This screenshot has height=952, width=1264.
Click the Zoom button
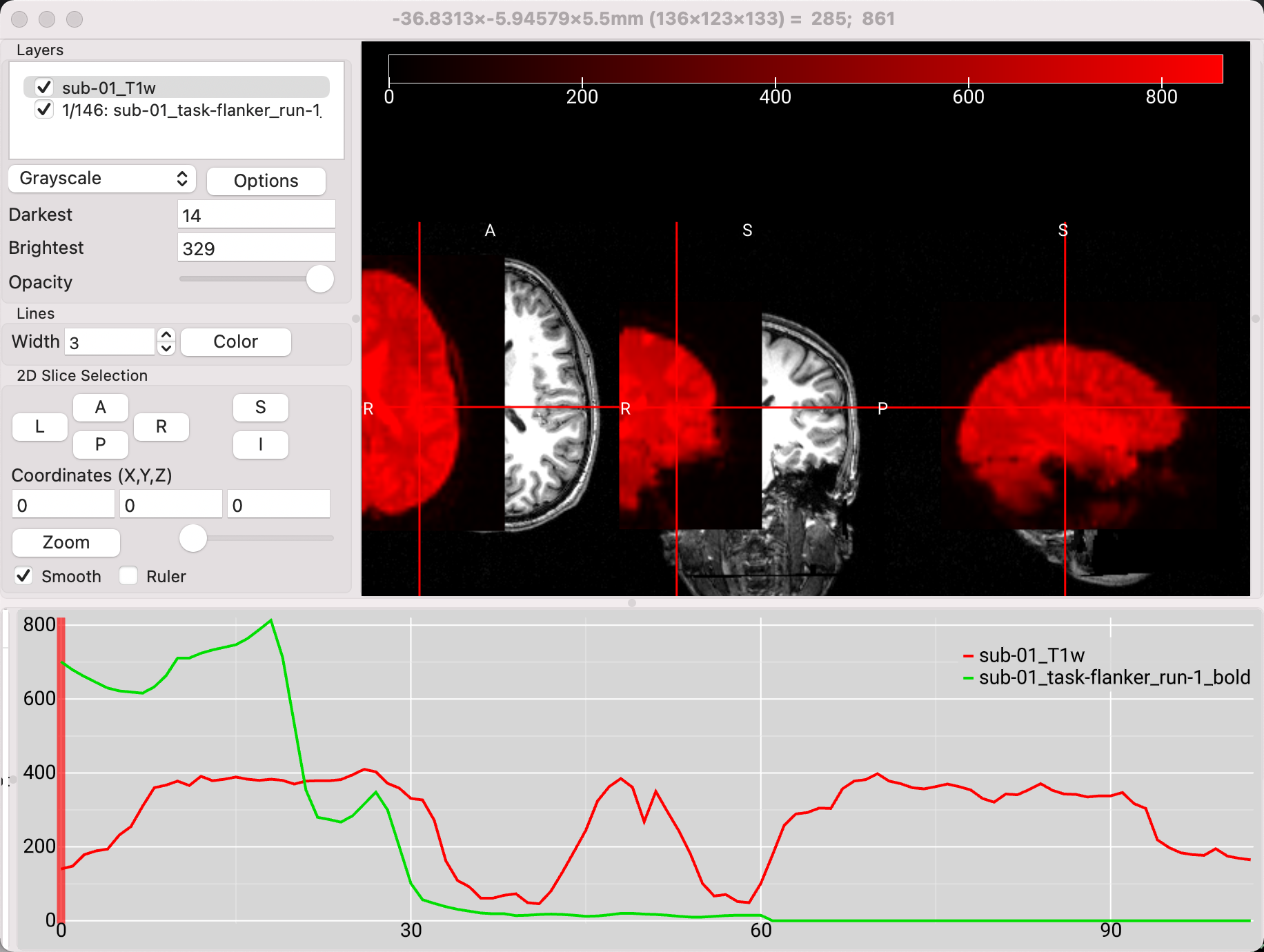66,542
